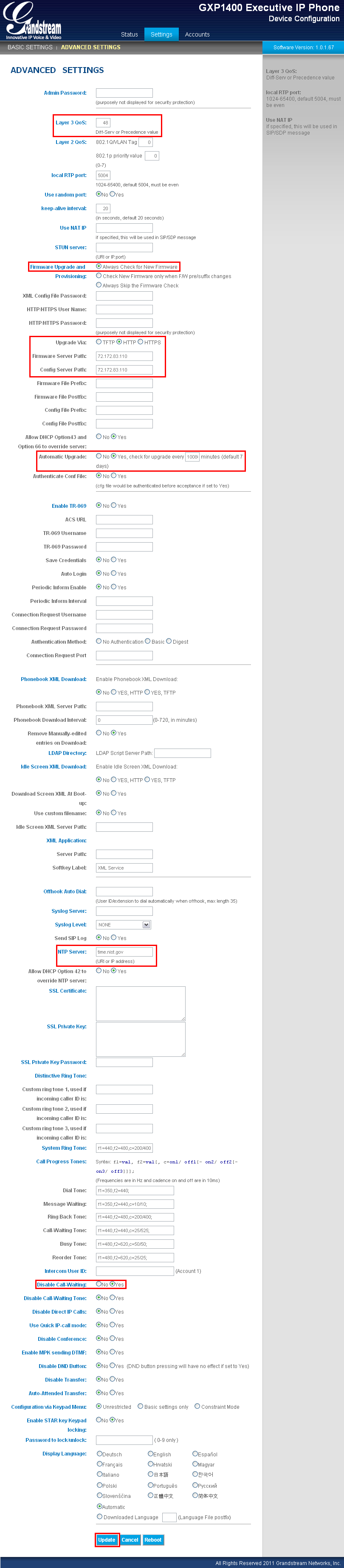This screenshot has height=1568, width=344.
Task: Click the NTP Server input field
Action: [124, 951]
